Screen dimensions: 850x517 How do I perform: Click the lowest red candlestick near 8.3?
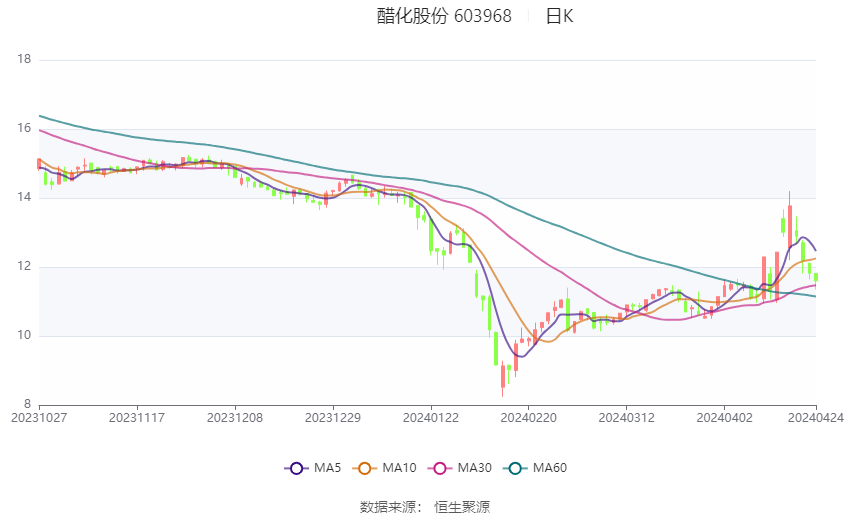coord(503,379)
